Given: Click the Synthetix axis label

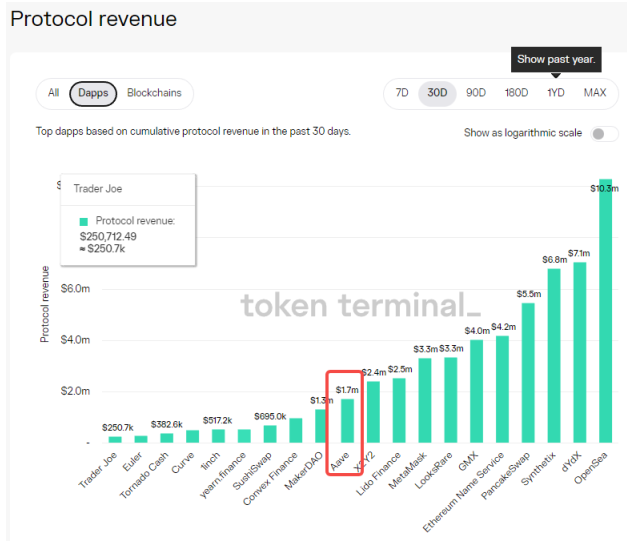Looking at the screenshot, I should click(538, 469).
